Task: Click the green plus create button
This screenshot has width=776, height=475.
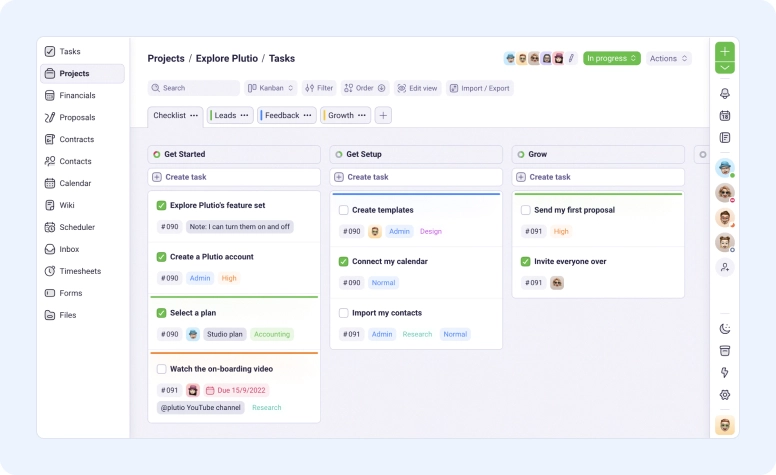Action: [725, 51]
